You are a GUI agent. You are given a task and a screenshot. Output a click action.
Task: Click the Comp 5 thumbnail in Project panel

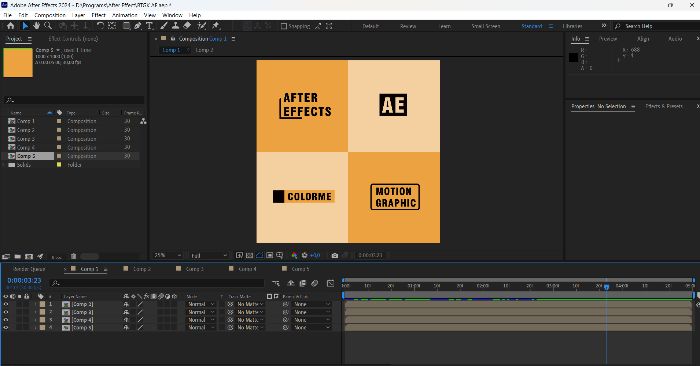pyautogui.click(x=18, y=62)
